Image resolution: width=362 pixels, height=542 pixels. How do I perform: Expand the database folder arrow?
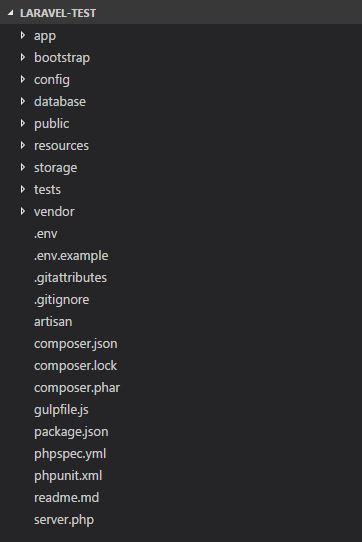pos(23,101)
